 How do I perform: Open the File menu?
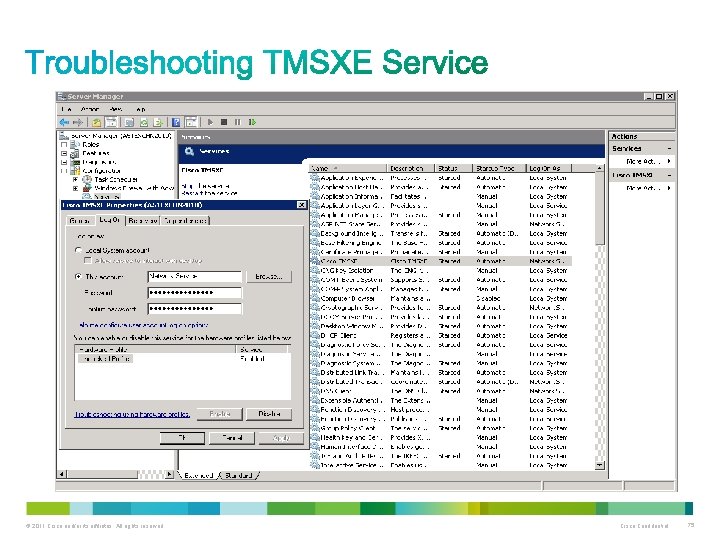coord(66,109)
